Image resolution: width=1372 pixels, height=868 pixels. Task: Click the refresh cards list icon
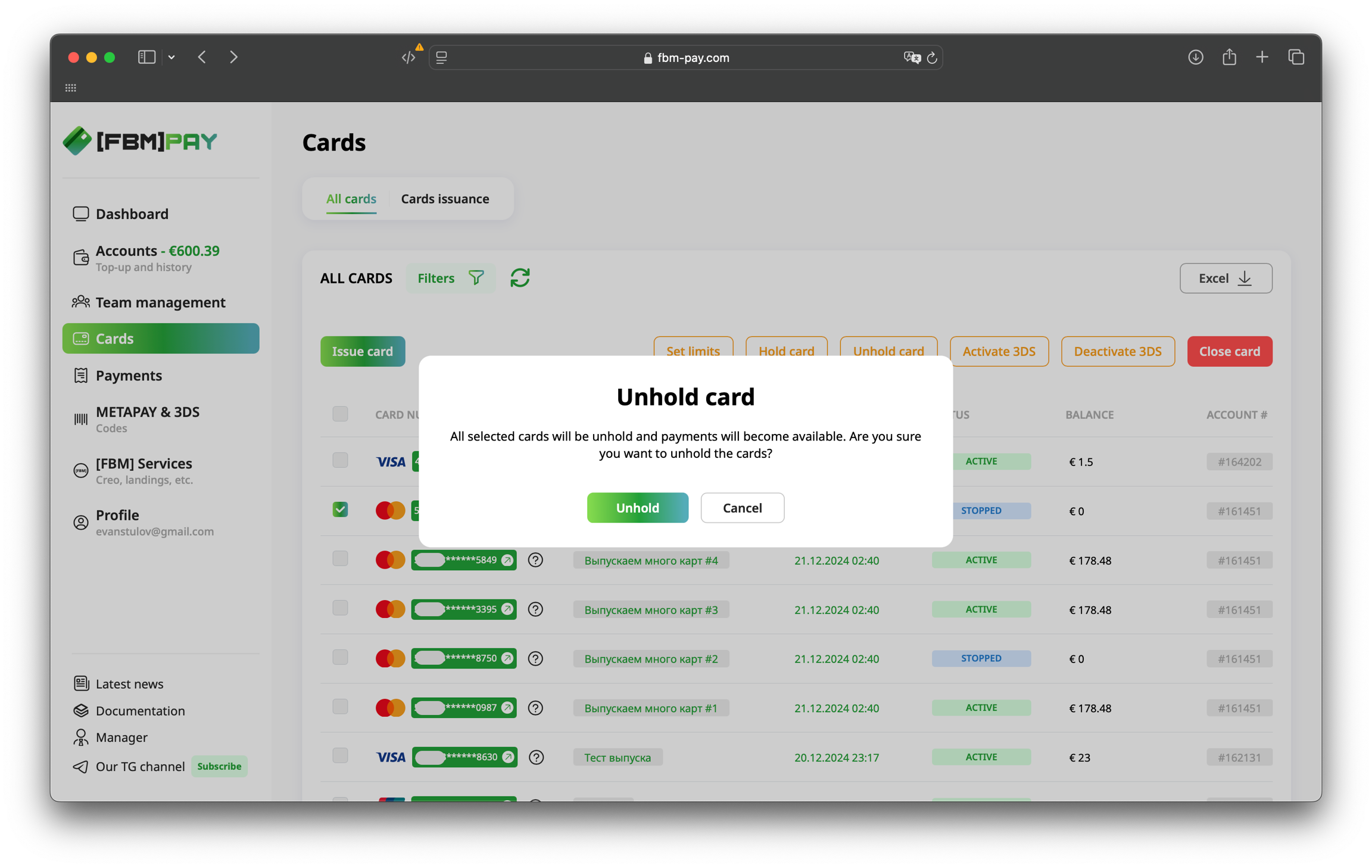pyautogui.click(x=520, y=278)
